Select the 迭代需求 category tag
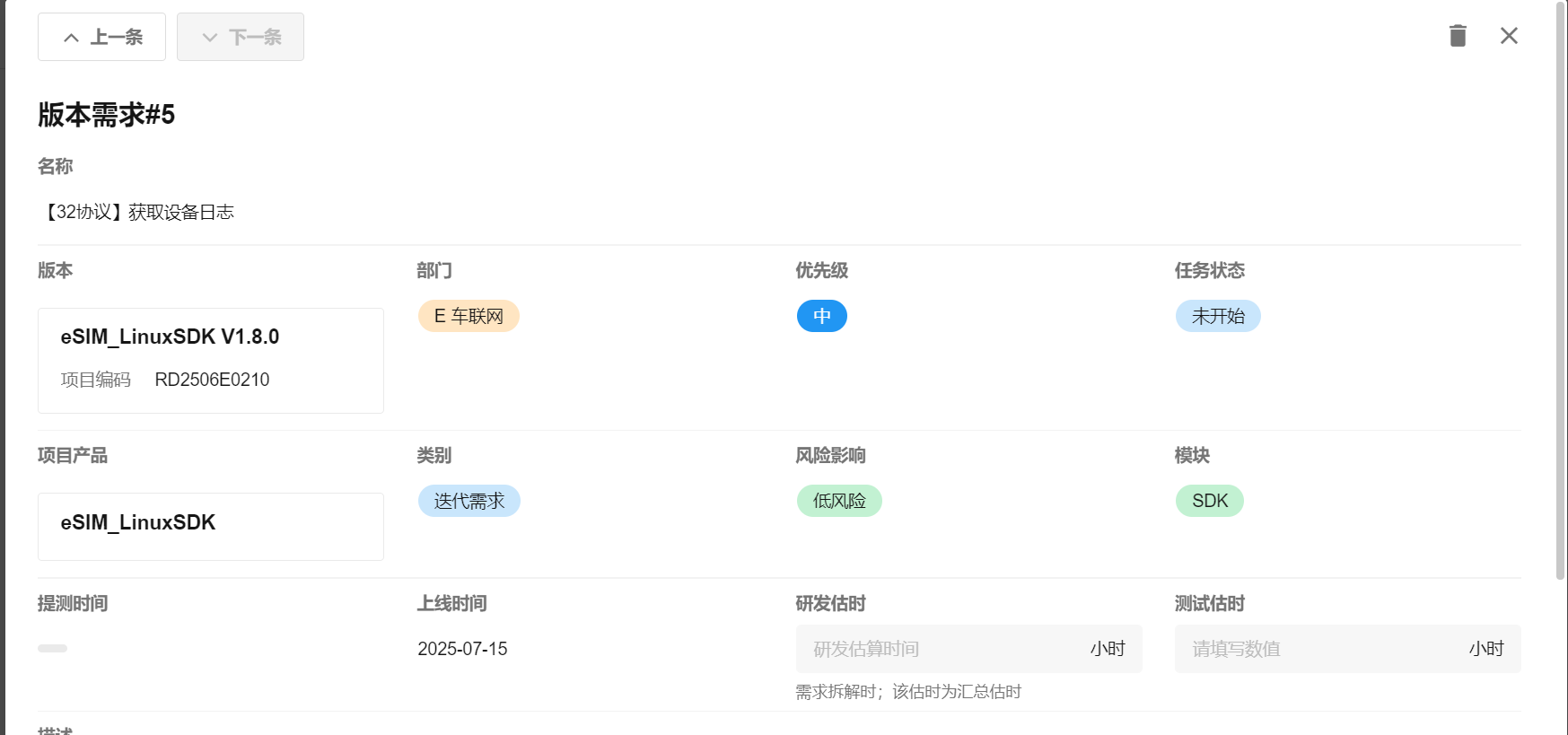The height and width of the screenshot is (735, 1568). (469, 501)
